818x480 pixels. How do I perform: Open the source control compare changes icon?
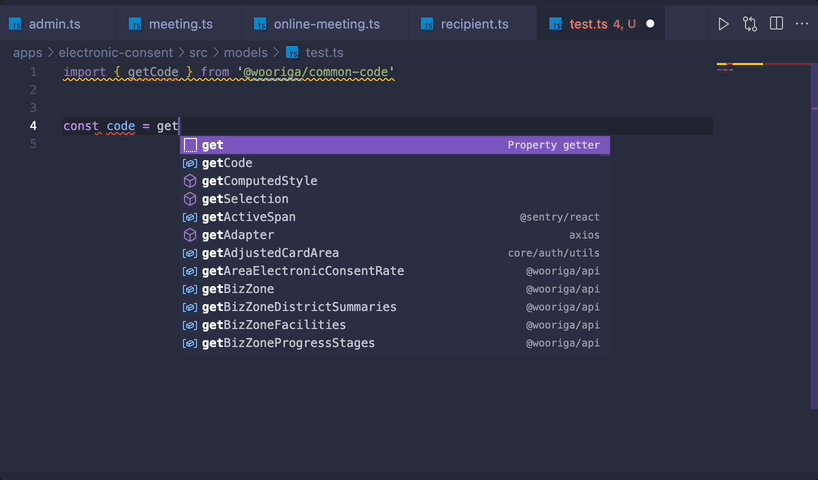tap(750, 23)
